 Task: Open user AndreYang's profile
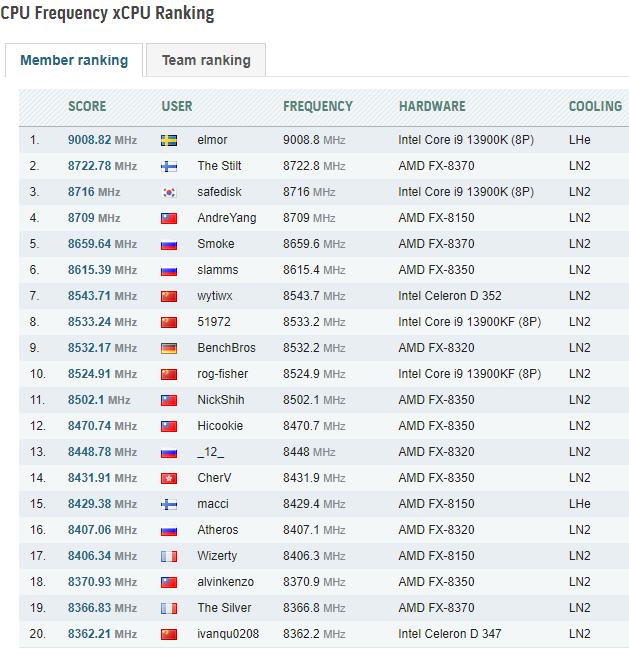click(x=227, y=218)
